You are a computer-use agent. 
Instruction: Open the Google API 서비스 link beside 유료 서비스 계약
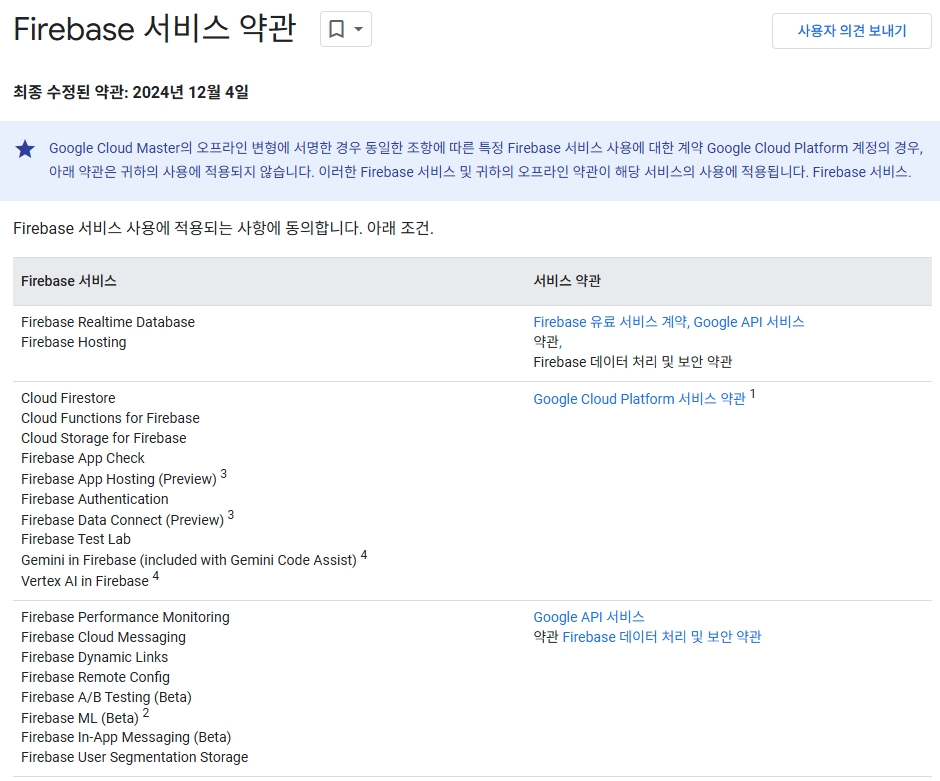coord(749,322)
